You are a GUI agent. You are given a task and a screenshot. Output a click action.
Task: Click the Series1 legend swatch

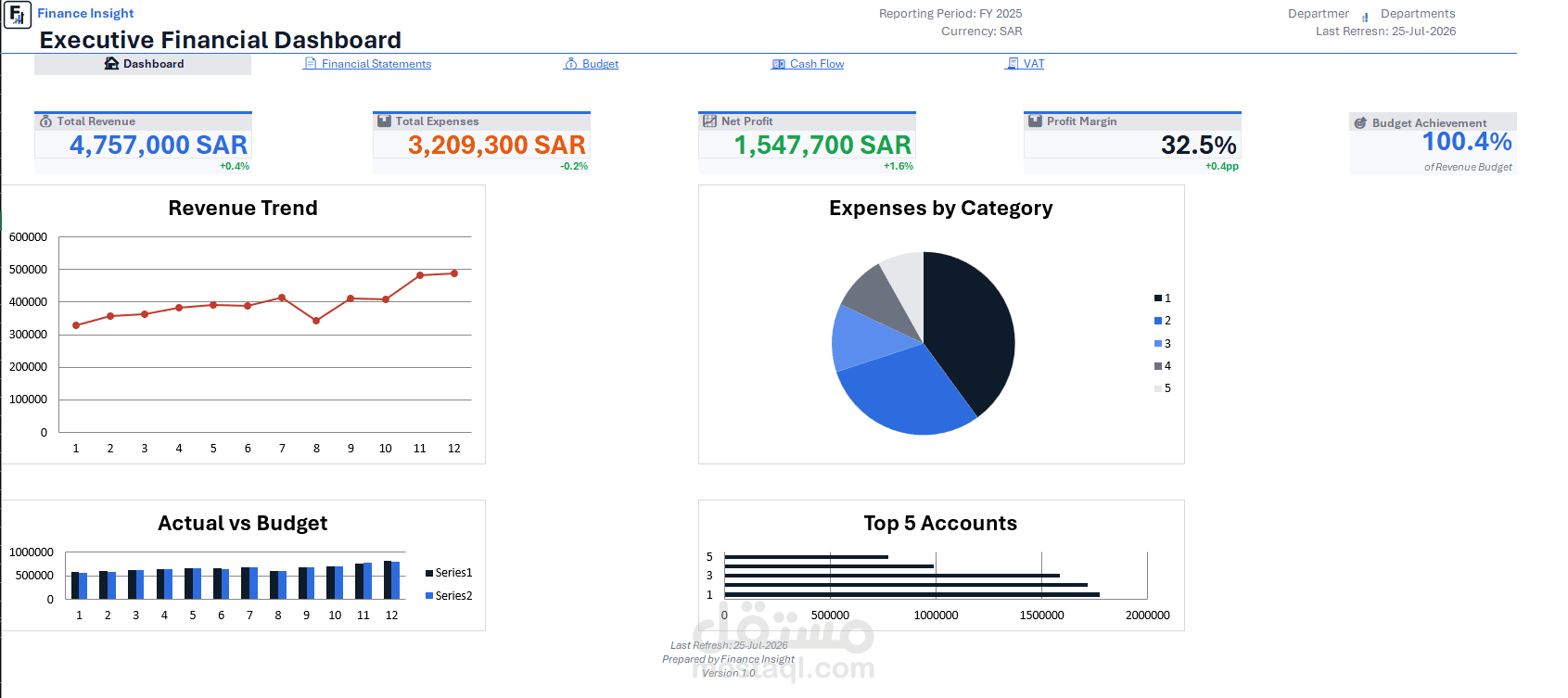(x=429, y=573)
